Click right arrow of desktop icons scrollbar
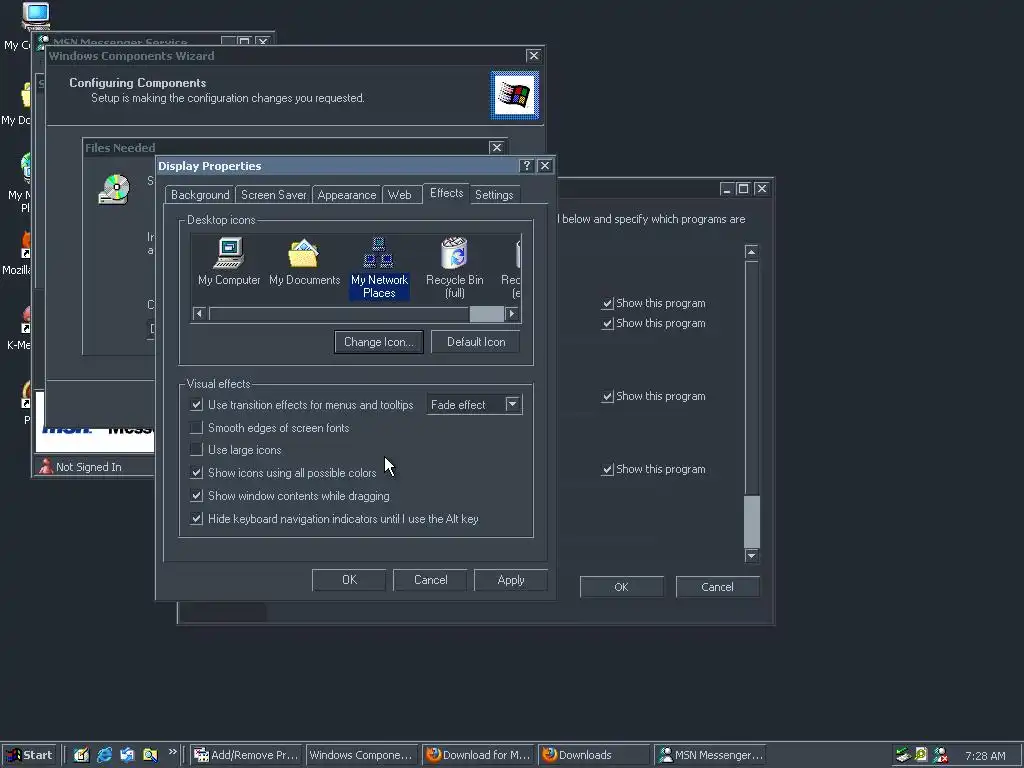The width and height of the screenshot is (1024, 768). coord(512,314)
